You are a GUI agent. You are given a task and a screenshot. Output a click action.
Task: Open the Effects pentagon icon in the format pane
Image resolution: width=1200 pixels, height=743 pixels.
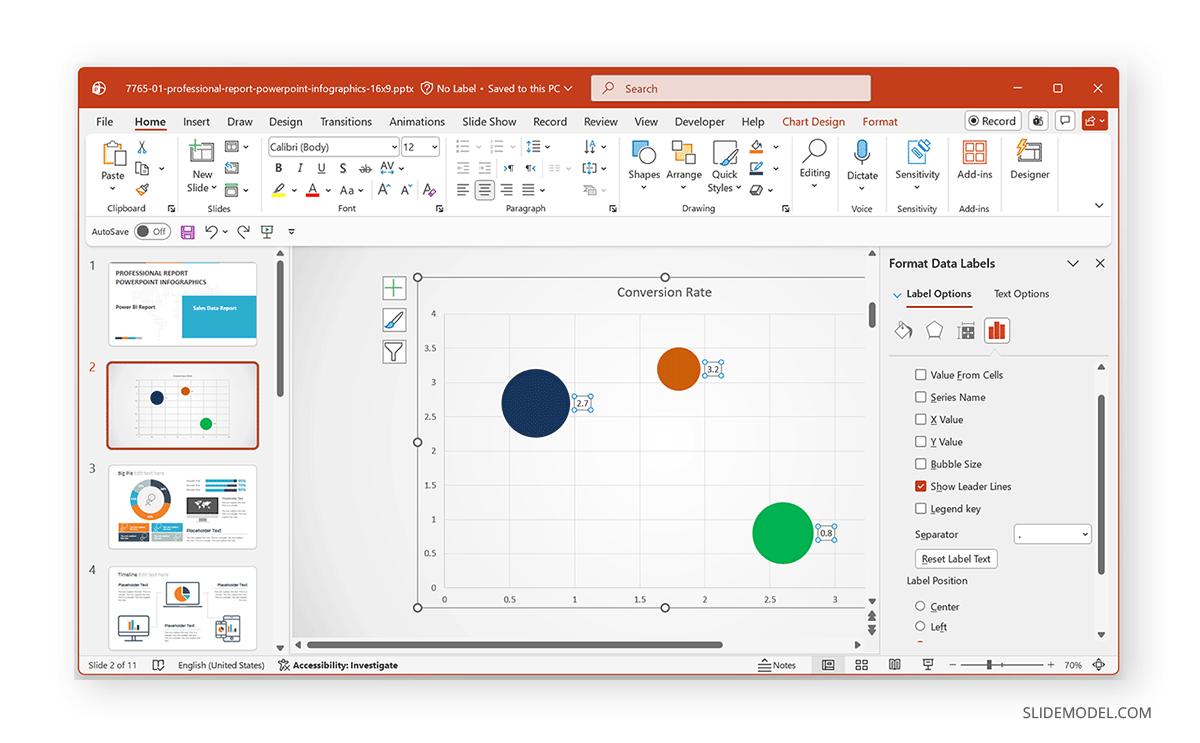point(934,330)
